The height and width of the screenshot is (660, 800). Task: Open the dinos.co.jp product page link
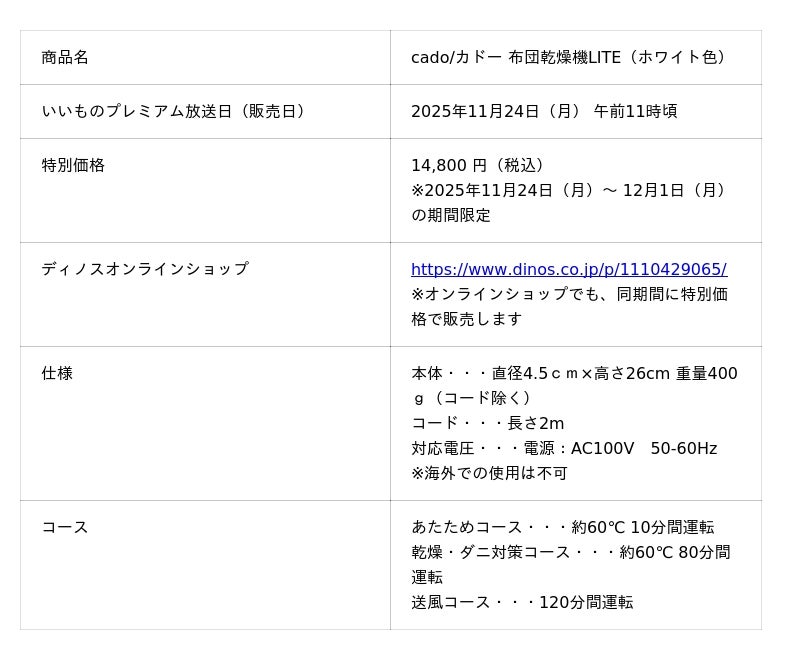(568, 269)
